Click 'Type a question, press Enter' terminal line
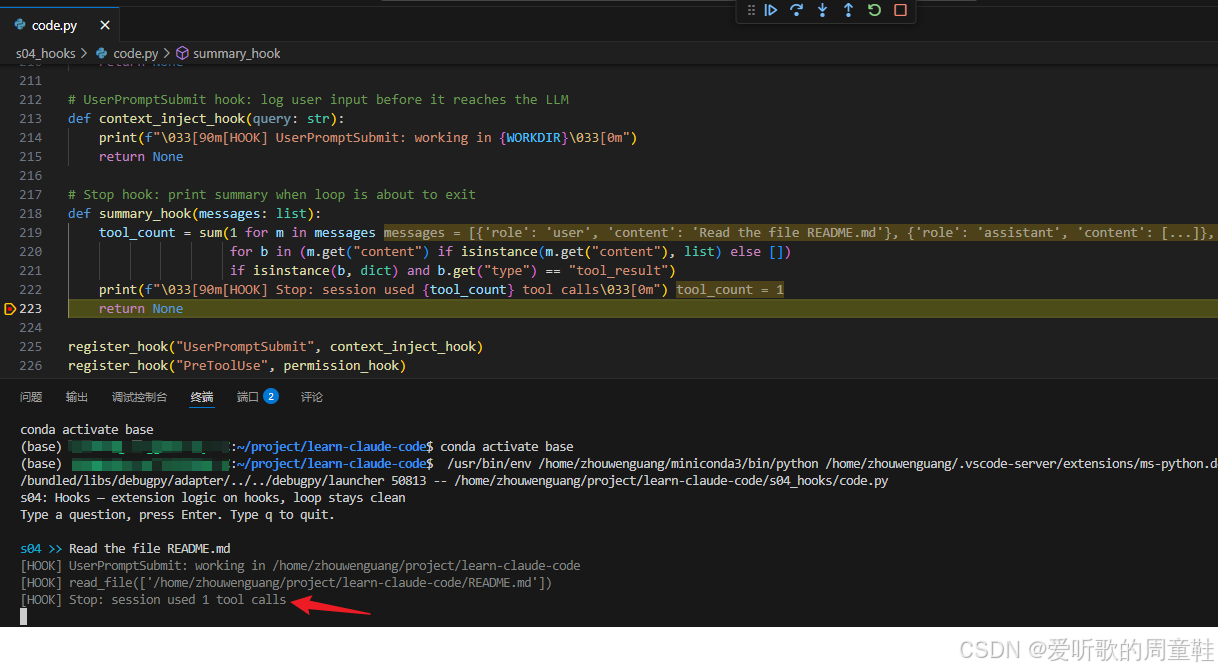This screenshot has width=1218, height=669. tap(177, 515)
